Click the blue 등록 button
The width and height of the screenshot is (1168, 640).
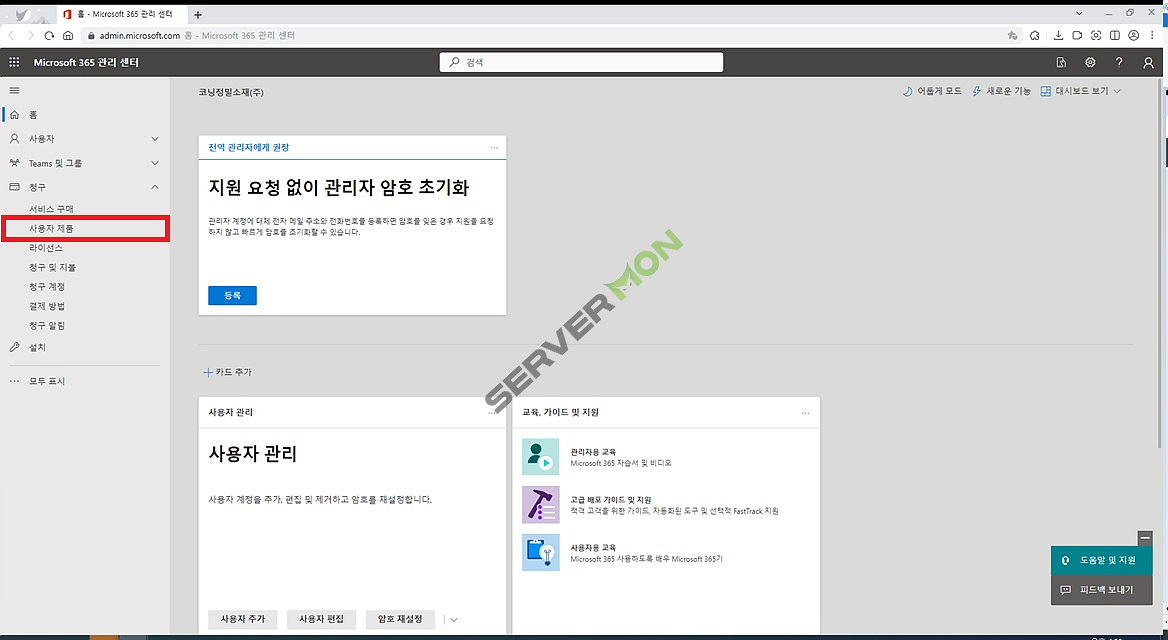(232, 295)
